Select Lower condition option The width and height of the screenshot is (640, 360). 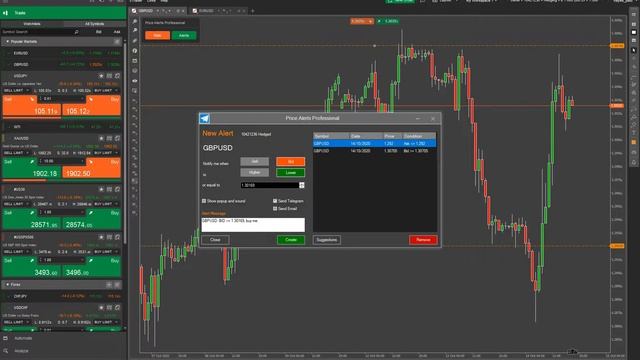(x=291, y=173)
